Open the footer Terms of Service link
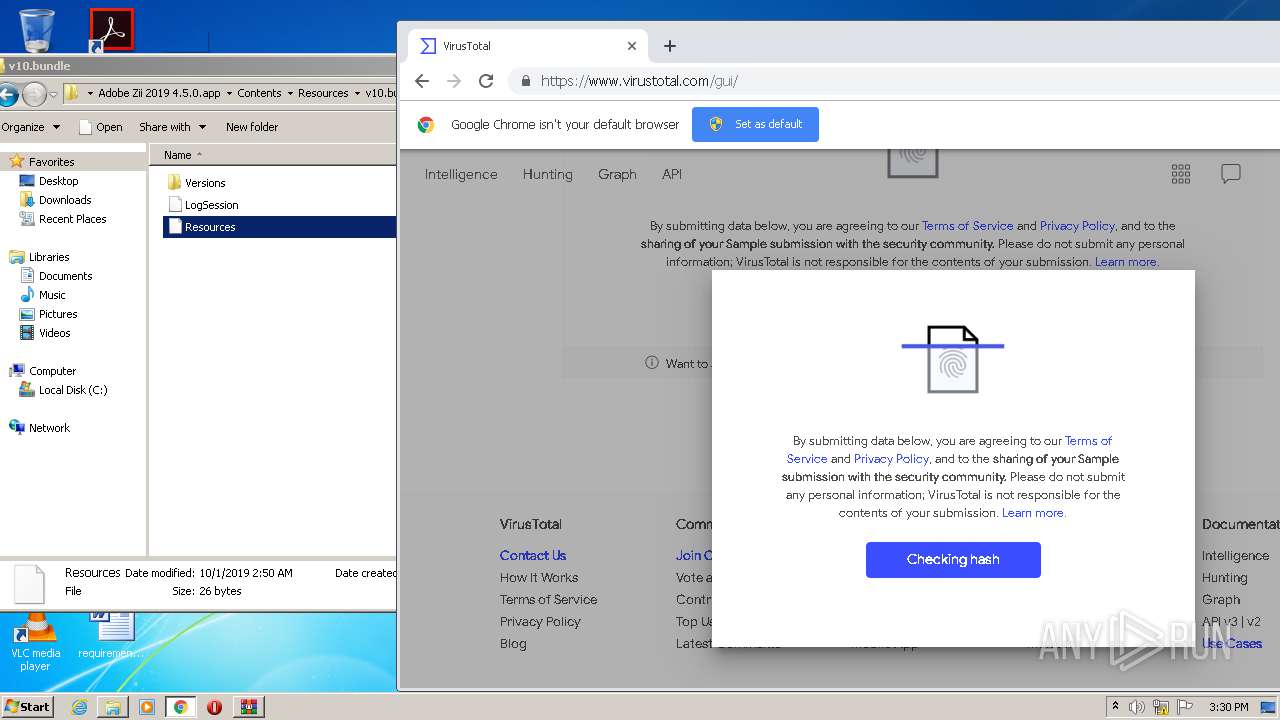This screenshot has height=720, width=1280. coord(548,599)
